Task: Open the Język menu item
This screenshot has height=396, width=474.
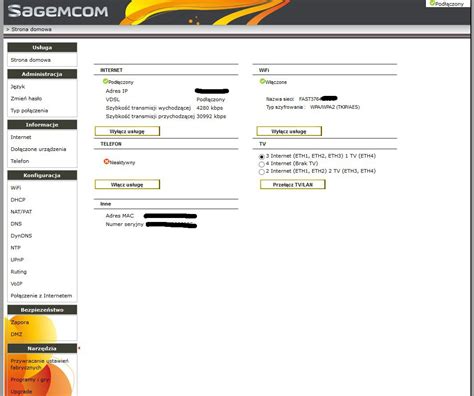Action: [x=18, y=87]
